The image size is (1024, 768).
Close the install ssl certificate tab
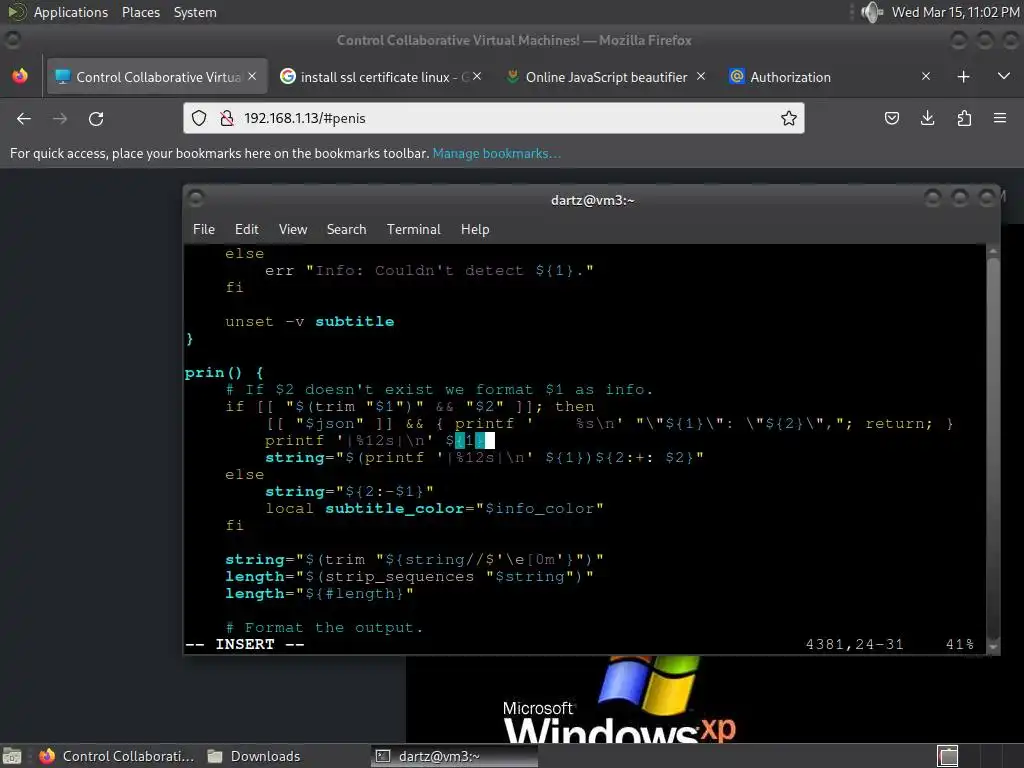tap(477, 76)
